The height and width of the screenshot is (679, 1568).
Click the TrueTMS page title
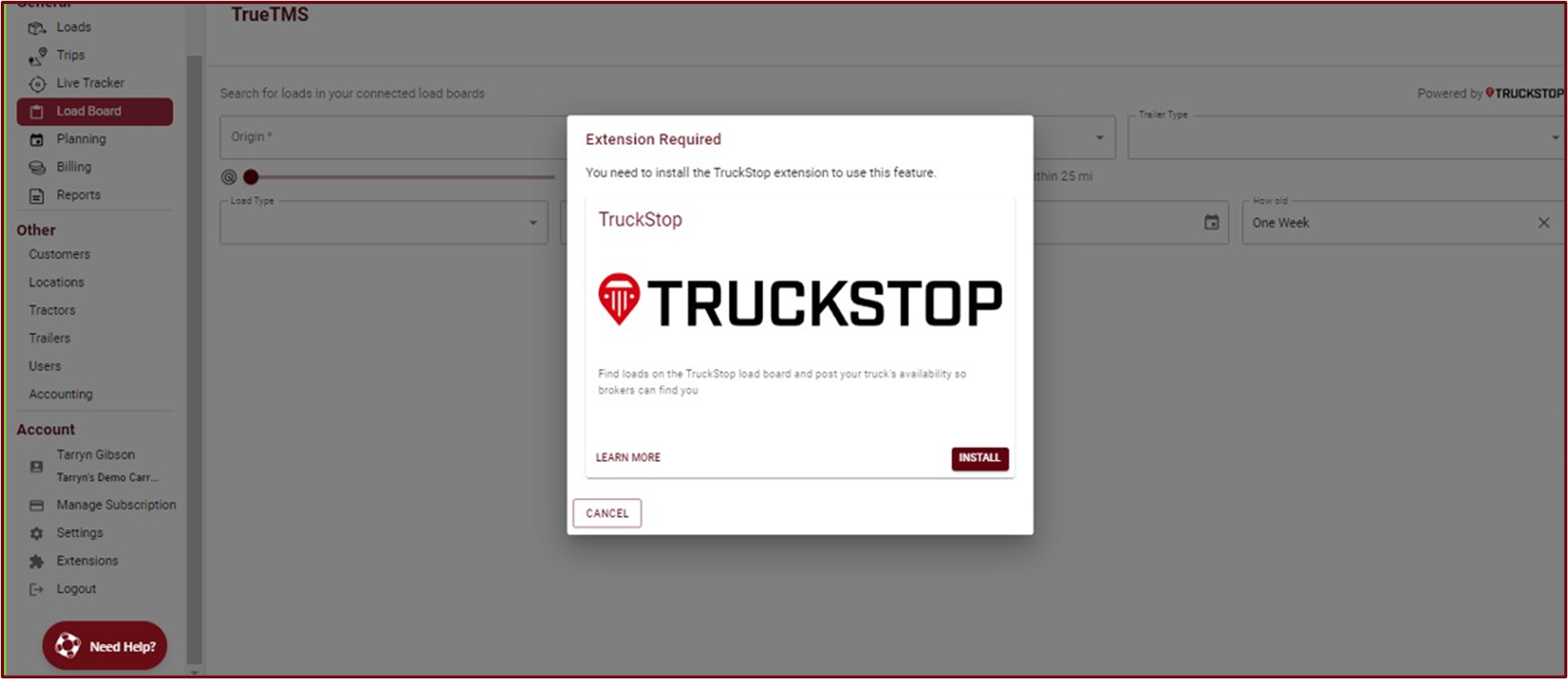tap(270, 14)
